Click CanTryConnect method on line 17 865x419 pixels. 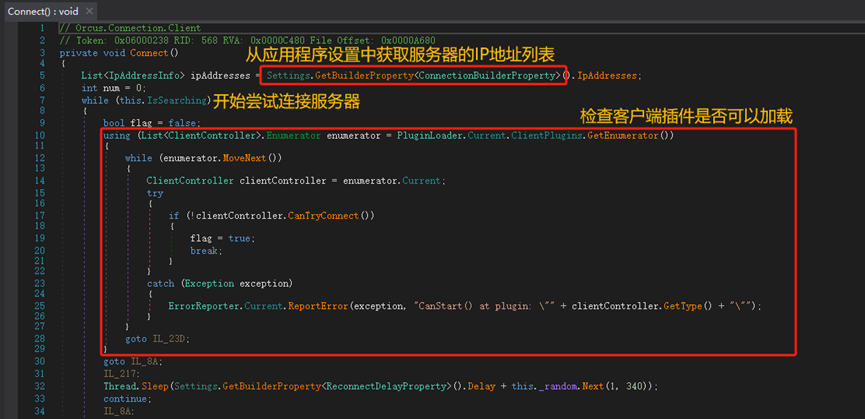323,216
